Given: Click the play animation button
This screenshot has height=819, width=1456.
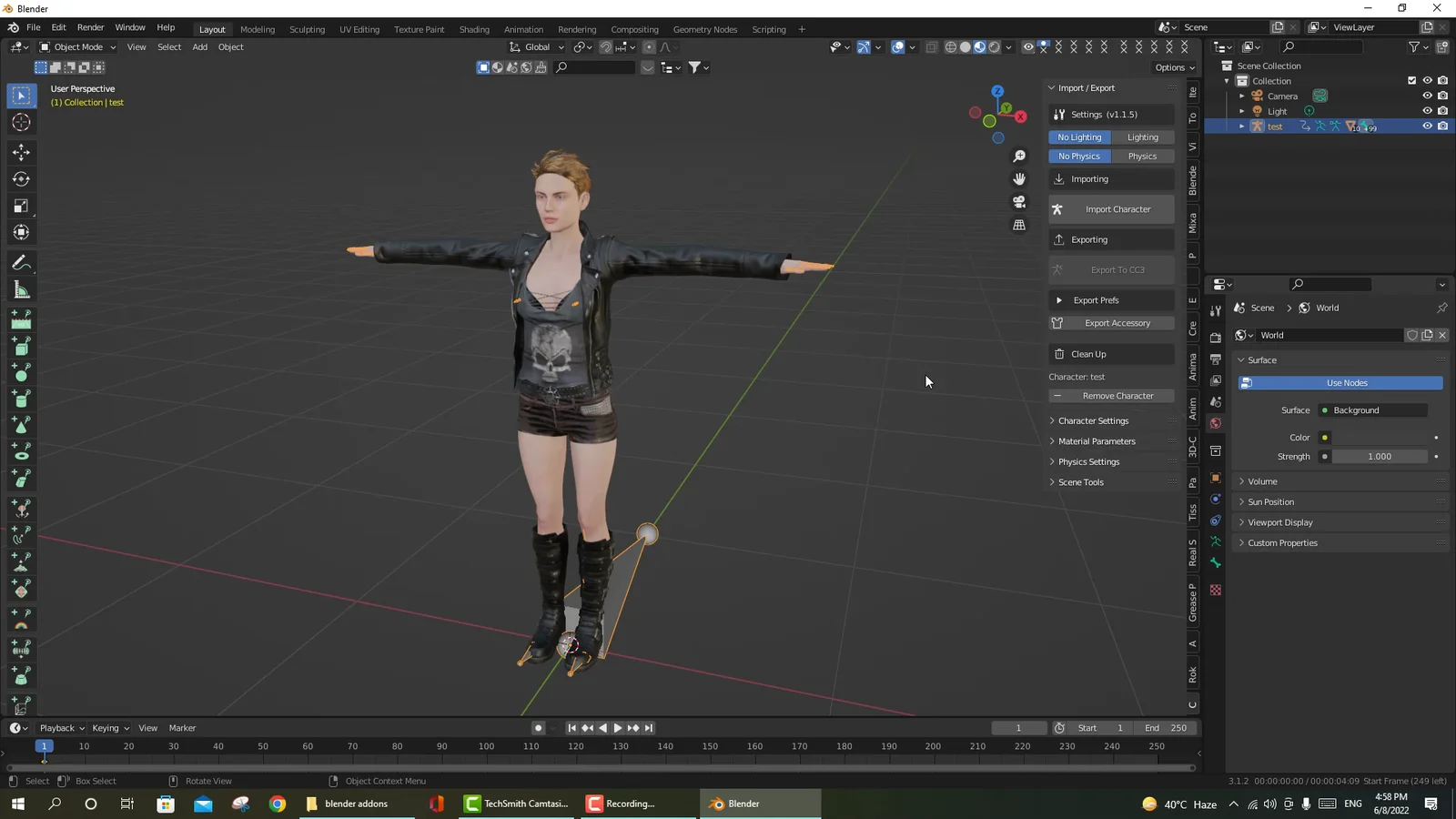Looking at the screenshot, I should pos(618,728).
